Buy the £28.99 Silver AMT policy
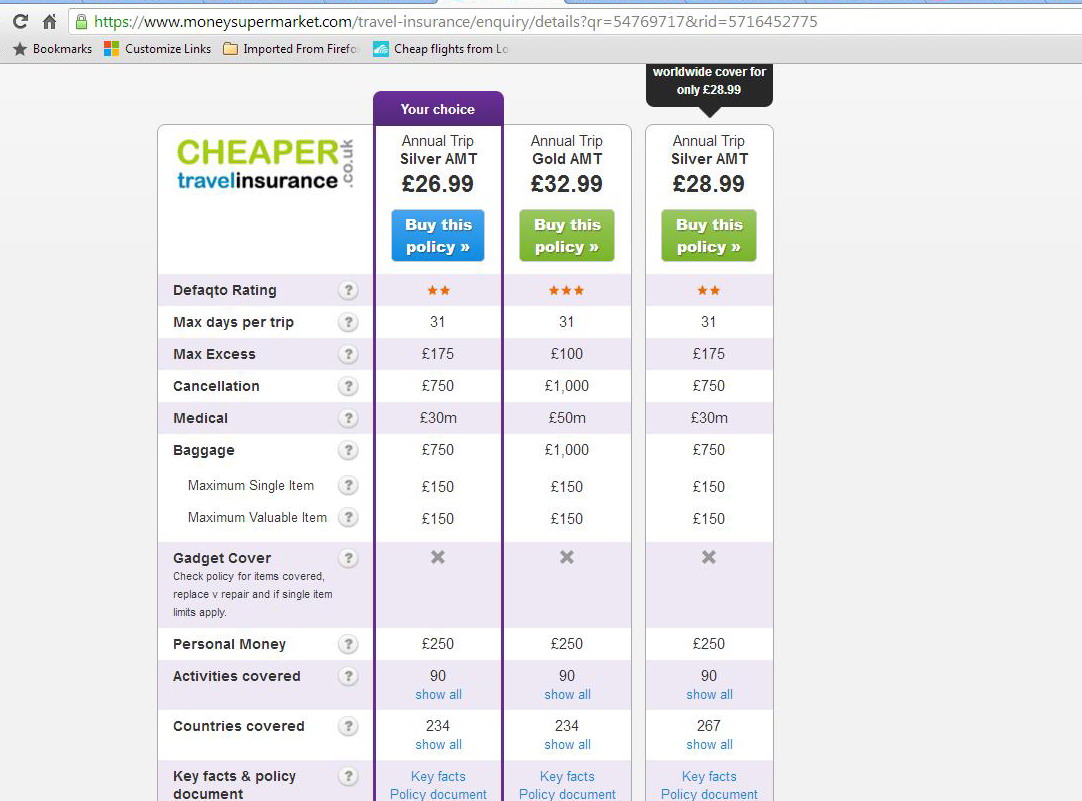The height and width of the screenshot is (801, 1082). tap(709, 235)
